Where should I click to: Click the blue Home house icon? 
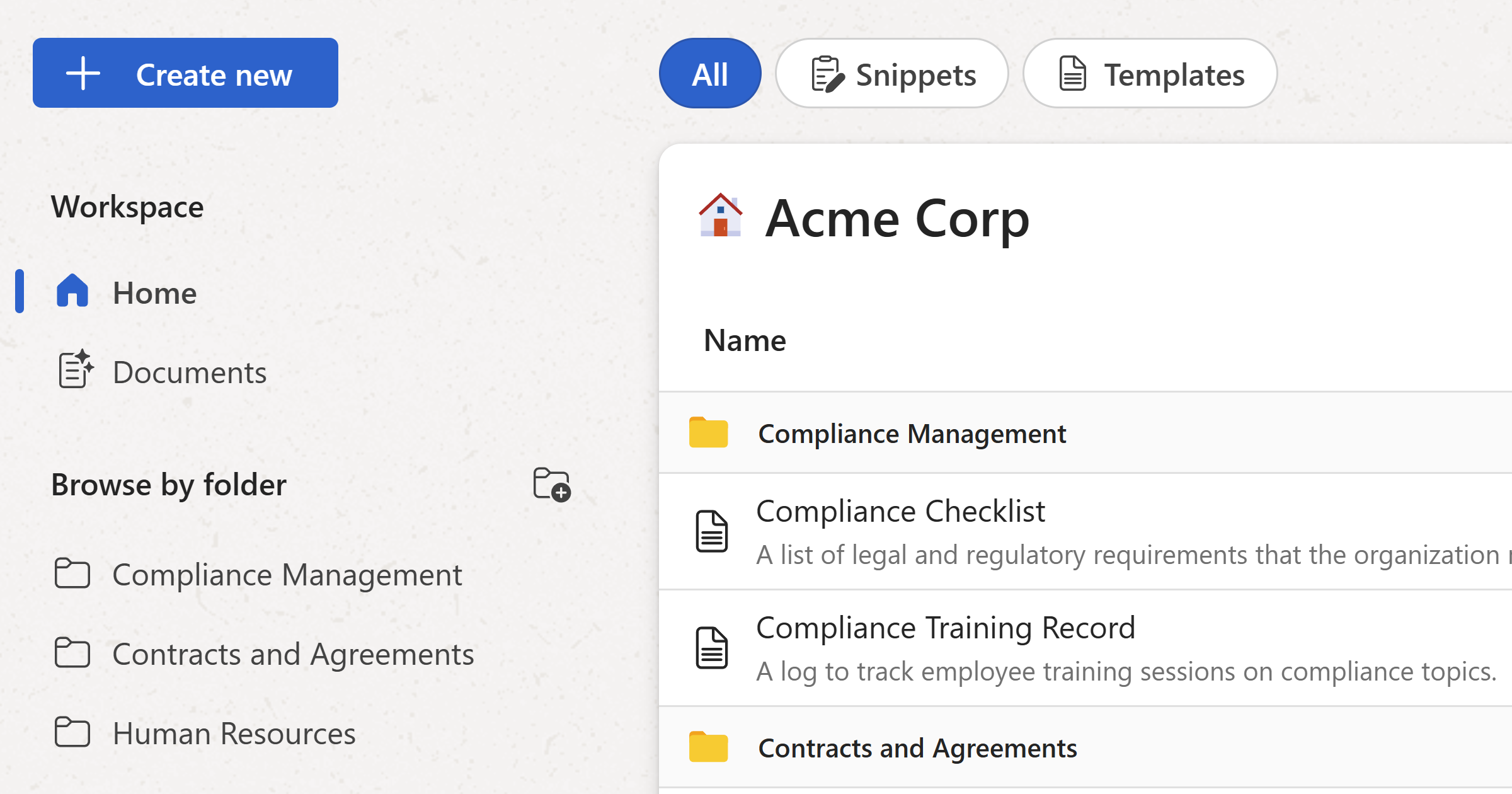point(72,291)
